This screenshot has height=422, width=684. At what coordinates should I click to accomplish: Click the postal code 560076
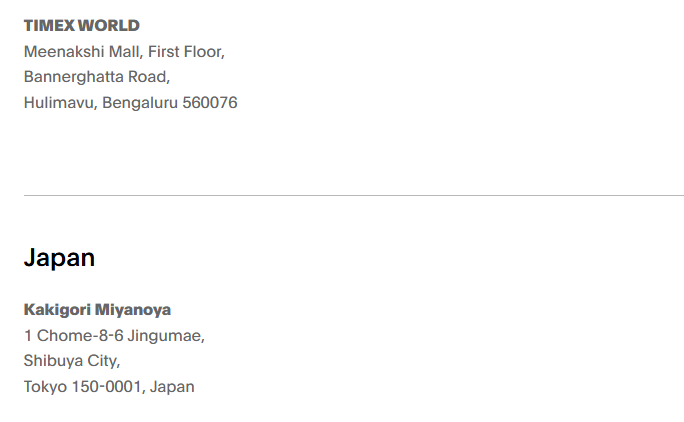210,103
